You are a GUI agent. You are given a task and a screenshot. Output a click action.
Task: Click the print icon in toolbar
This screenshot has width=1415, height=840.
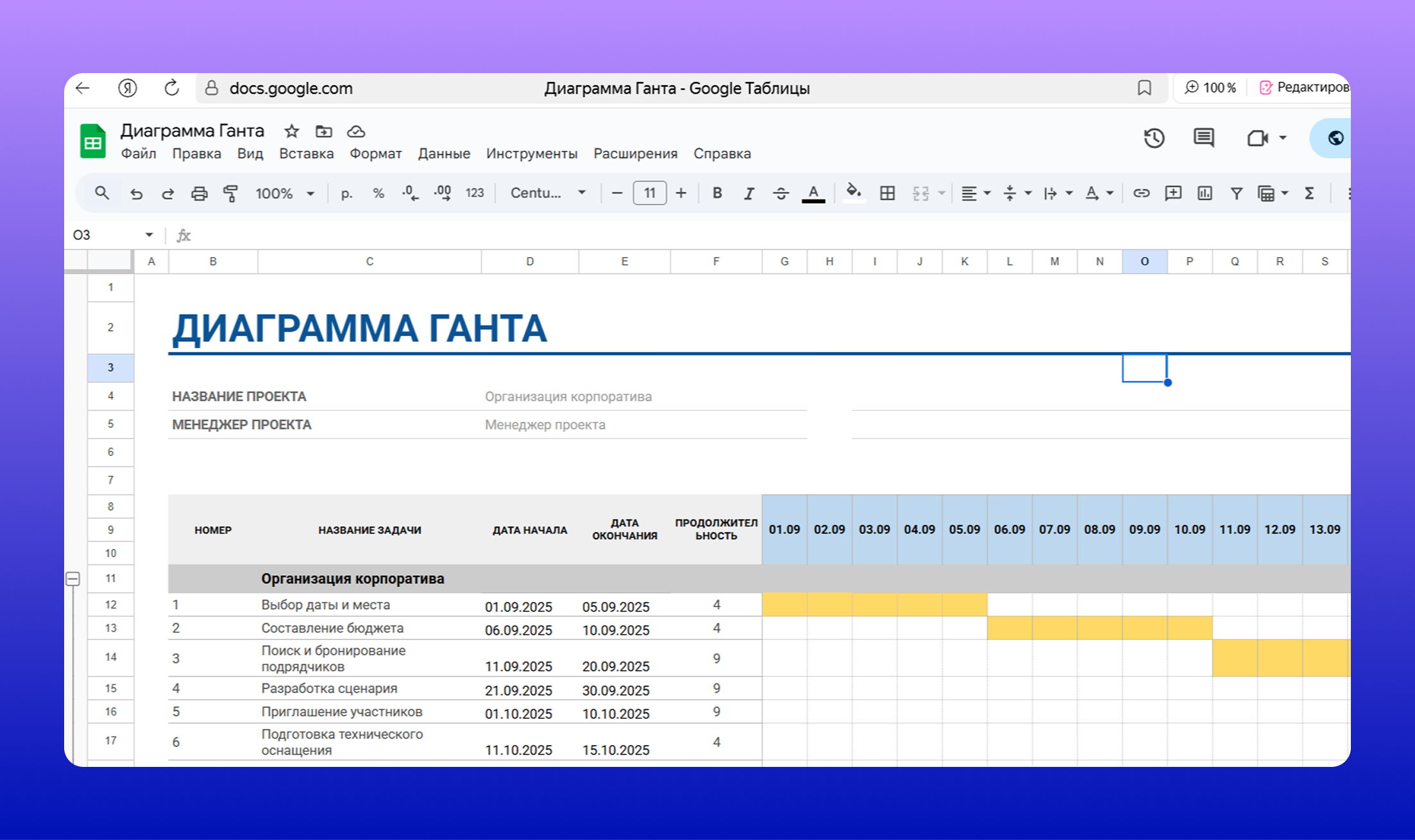(199, 193)
